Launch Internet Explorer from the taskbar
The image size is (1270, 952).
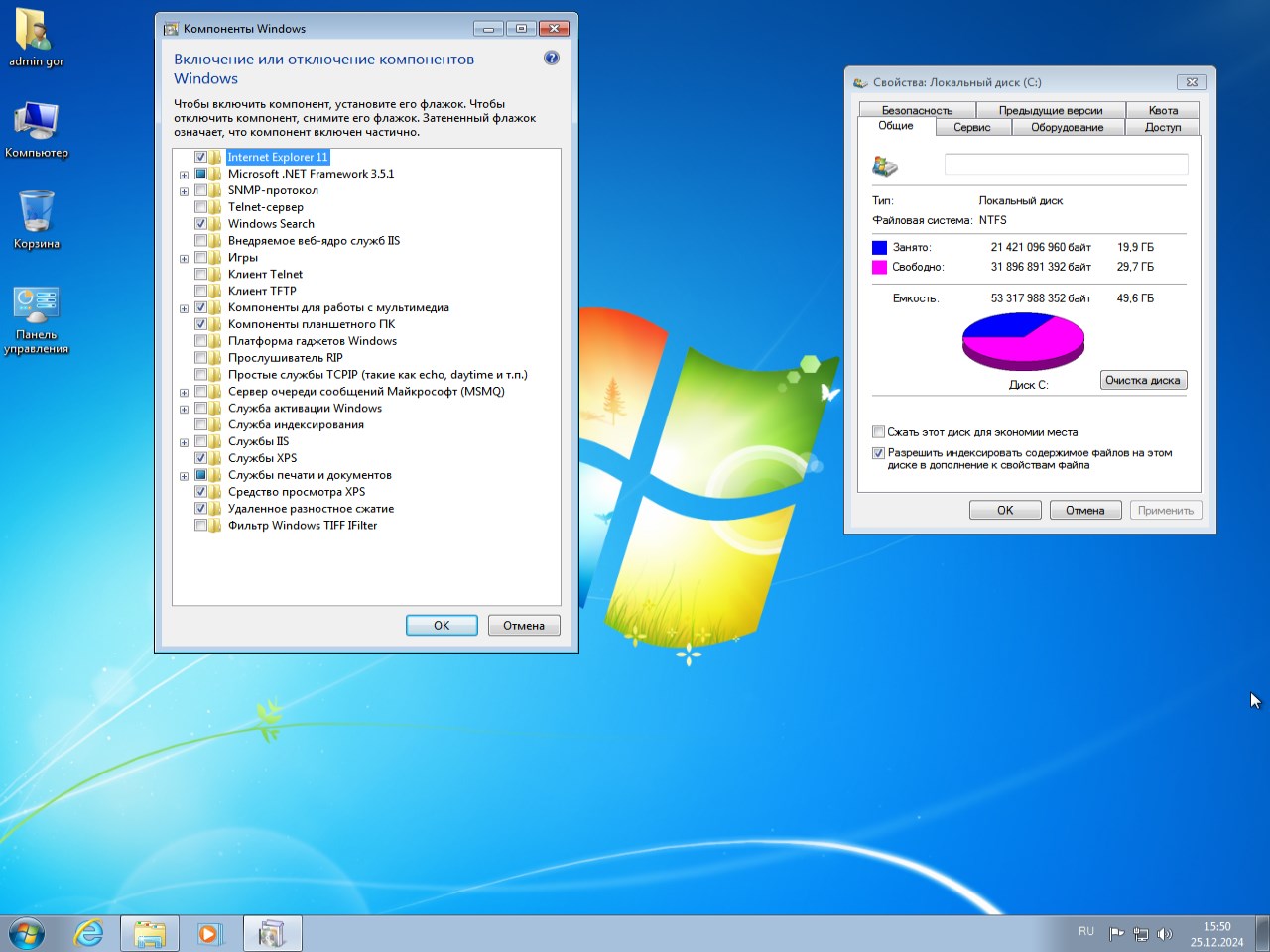coord(89,934)
